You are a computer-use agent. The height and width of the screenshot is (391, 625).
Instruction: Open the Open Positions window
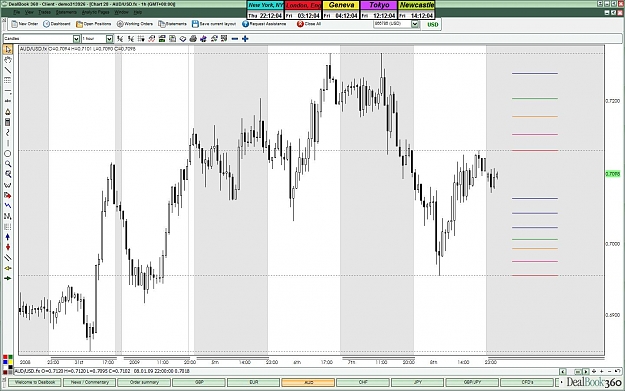94,24
